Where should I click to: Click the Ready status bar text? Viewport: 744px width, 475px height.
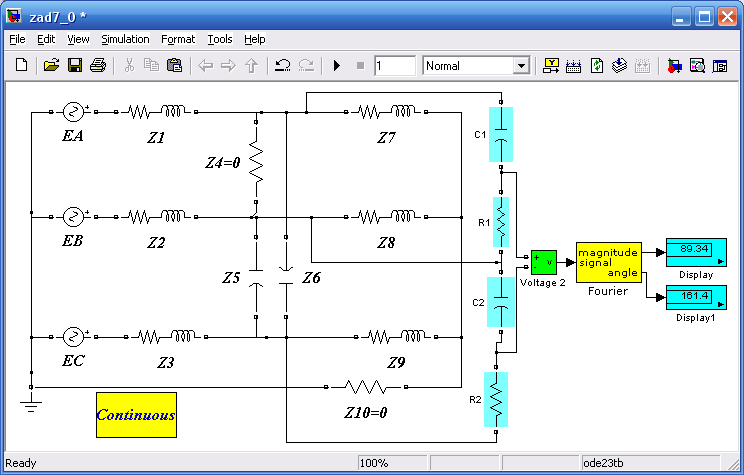[x=21, y=463]
